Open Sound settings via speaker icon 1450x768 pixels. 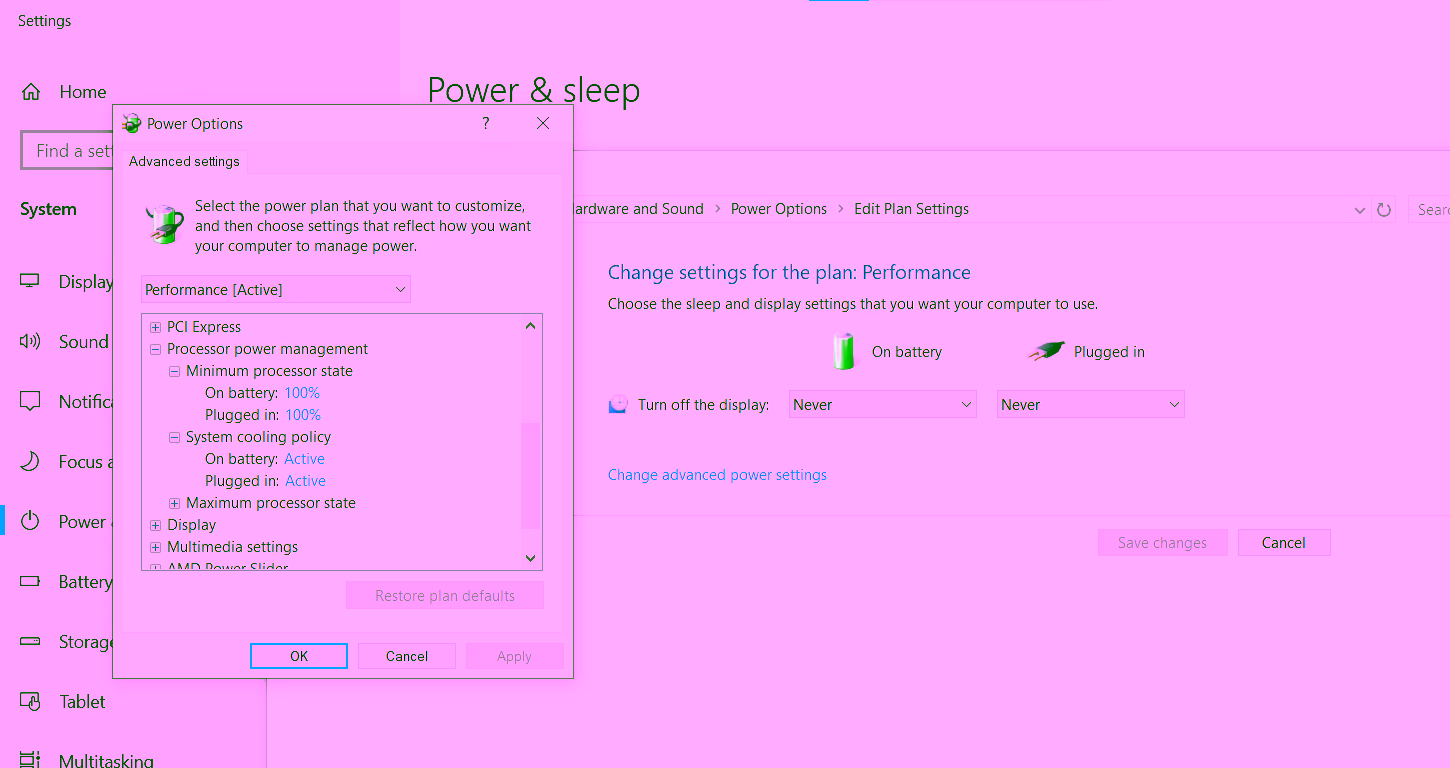(30, 341)
